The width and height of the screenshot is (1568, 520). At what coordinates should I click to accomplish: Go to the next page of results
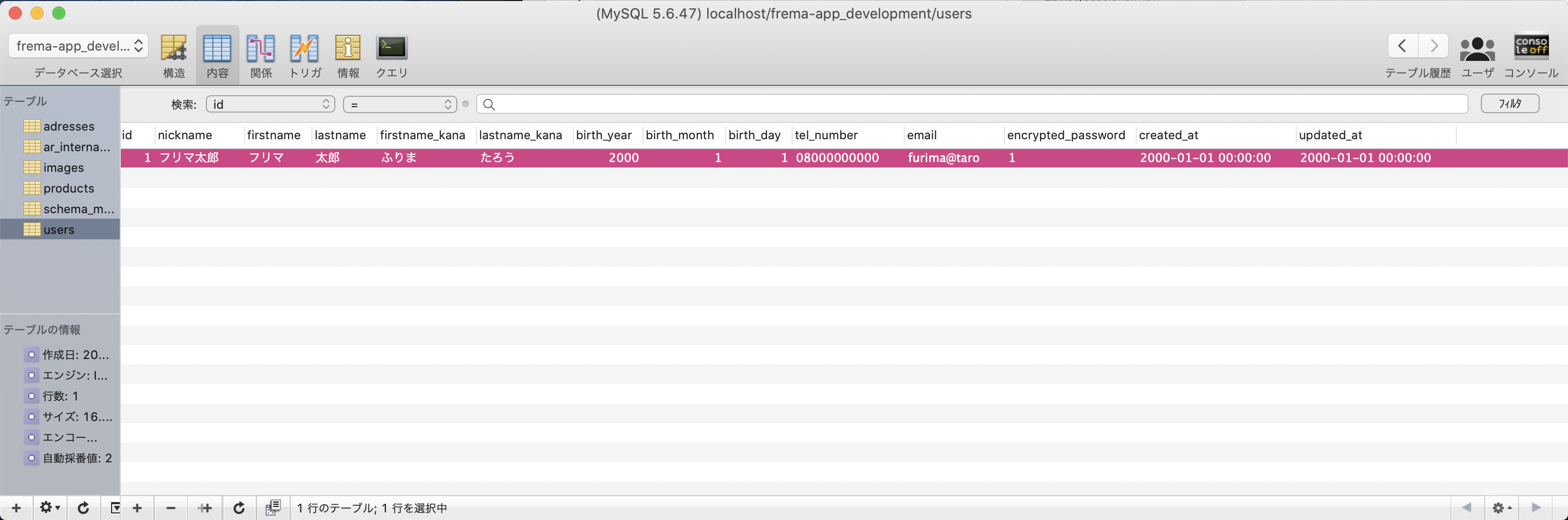click(x=1536, y=507)
